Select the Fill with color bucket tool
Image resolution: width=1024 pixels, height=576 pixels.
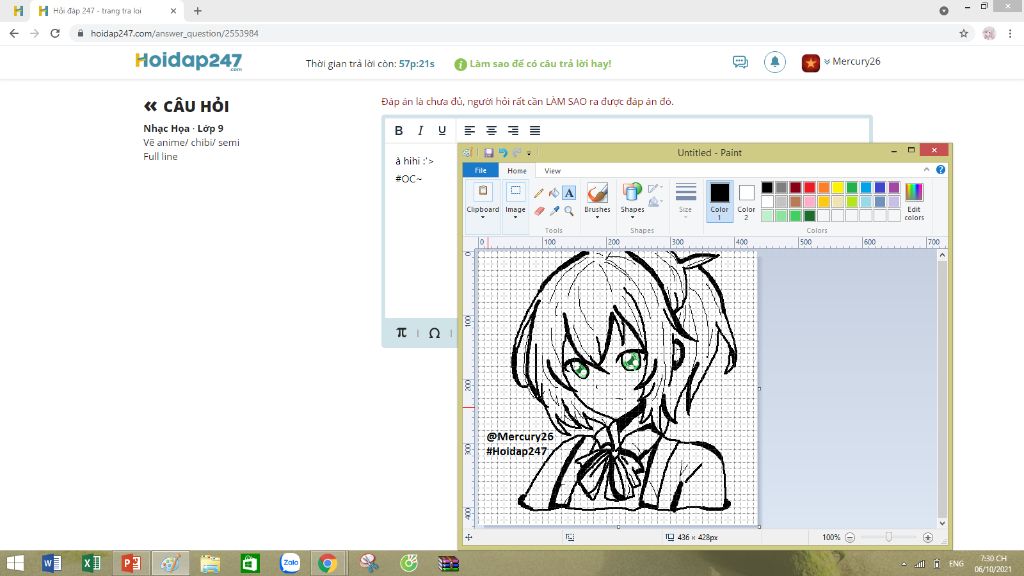[x=554, y=193]
